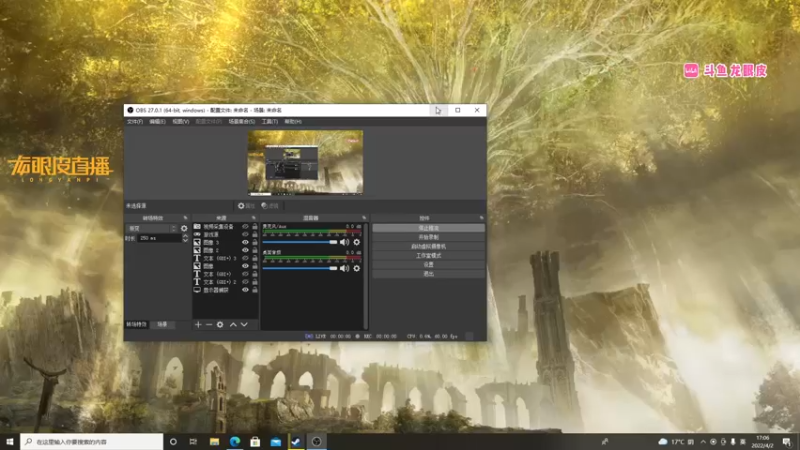Open the 工具(T) menu
This screenshot has width=800, height=450.
(x=269, y=122)
